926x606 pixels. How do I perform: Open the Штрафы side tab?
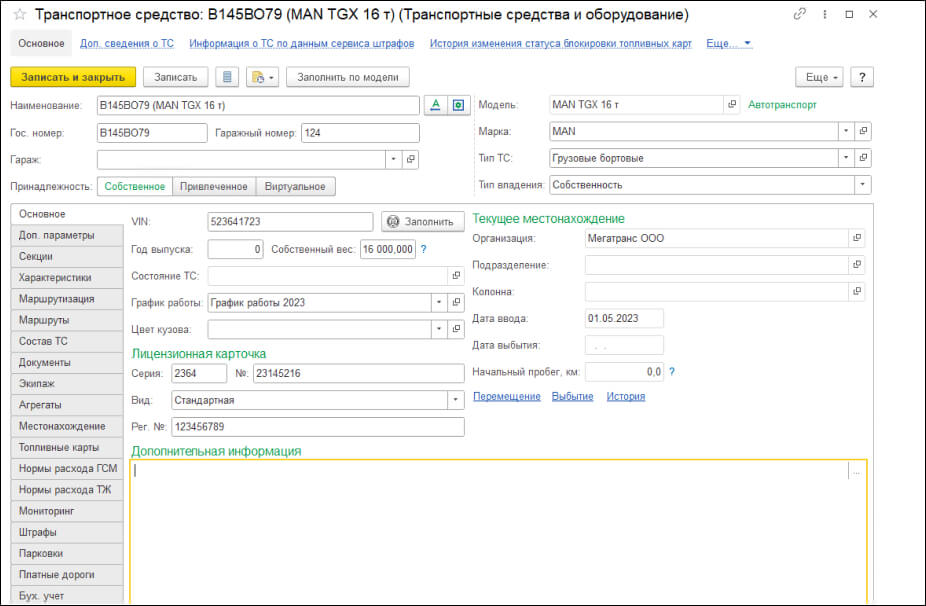[67, 532]
